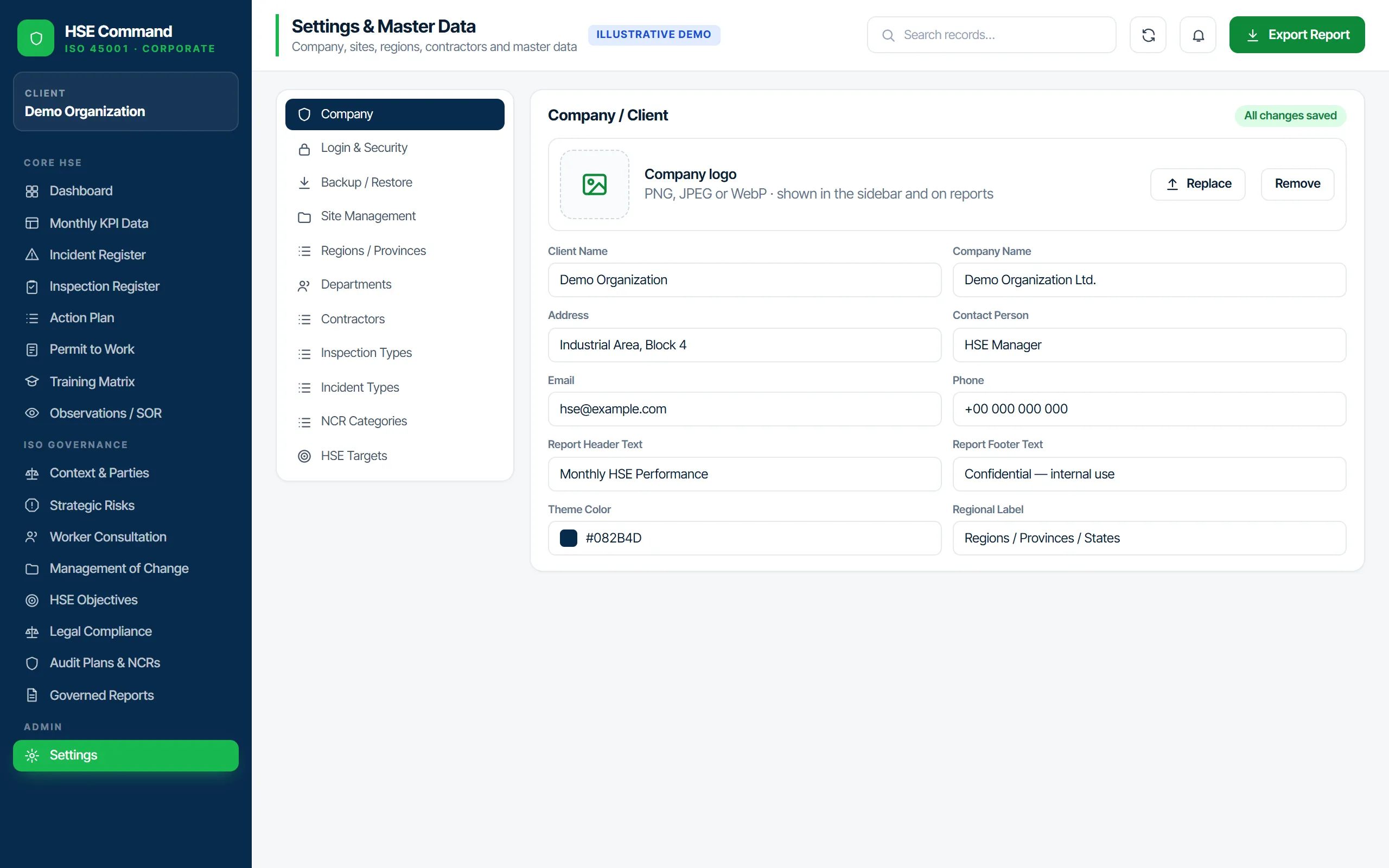Click the Company Name input field
The width and height of the screenshot is (1389, 868).
(1149, 280)
